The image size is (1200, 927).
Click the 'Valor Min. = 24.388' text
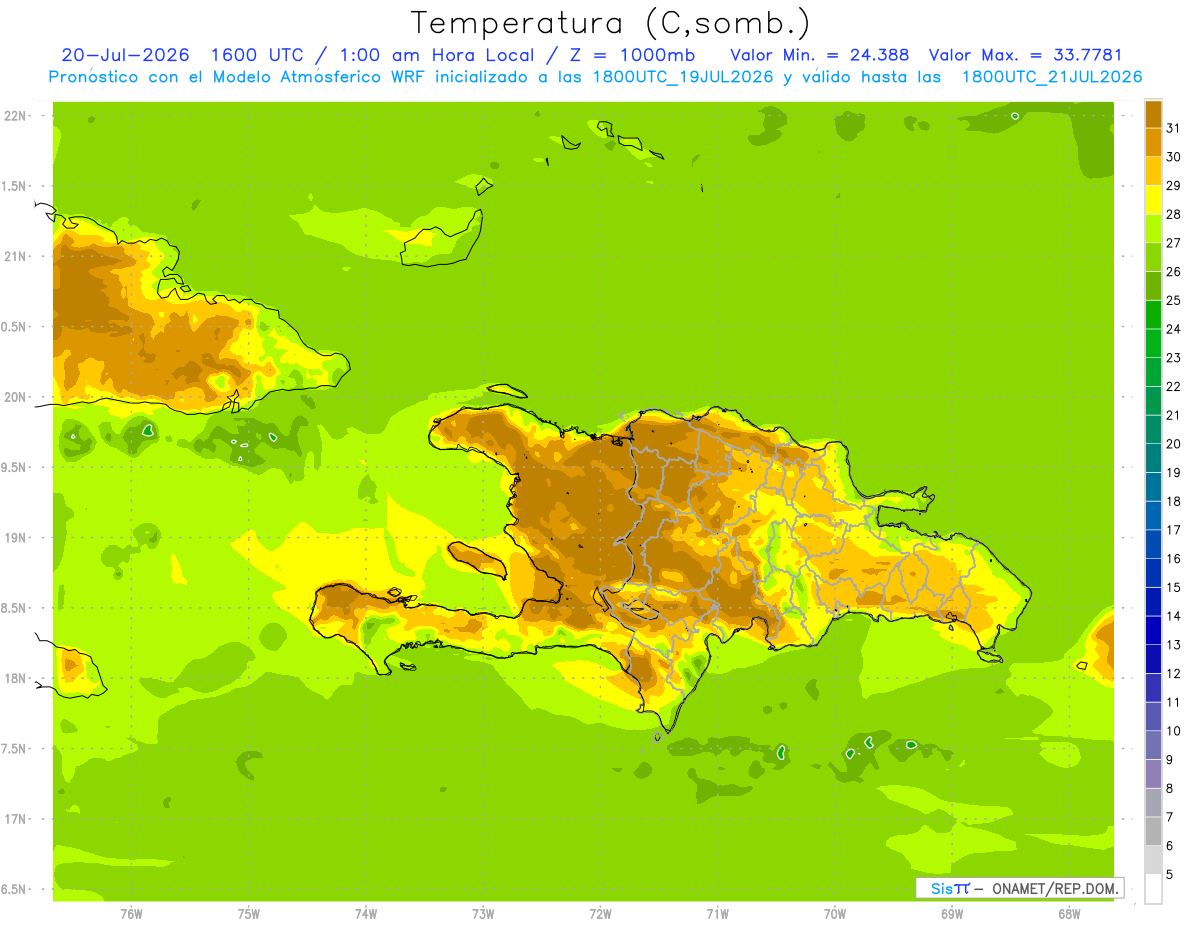pyautogui.click(x=820, y=55)
